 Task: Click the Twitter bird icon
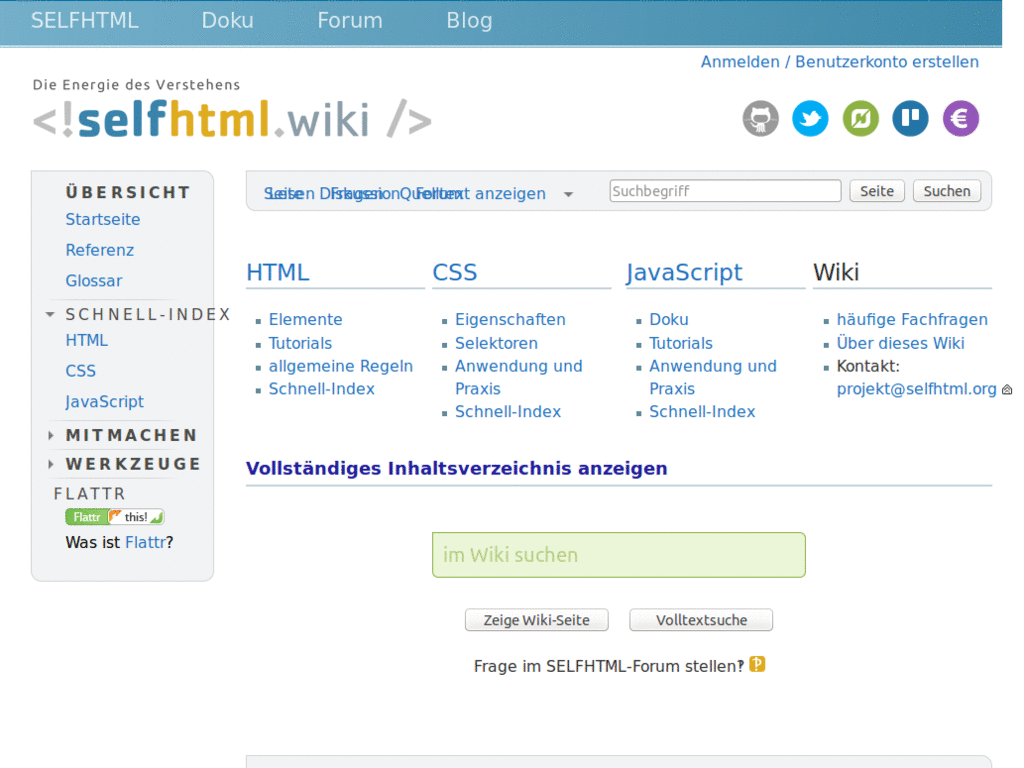pos(810,118)
